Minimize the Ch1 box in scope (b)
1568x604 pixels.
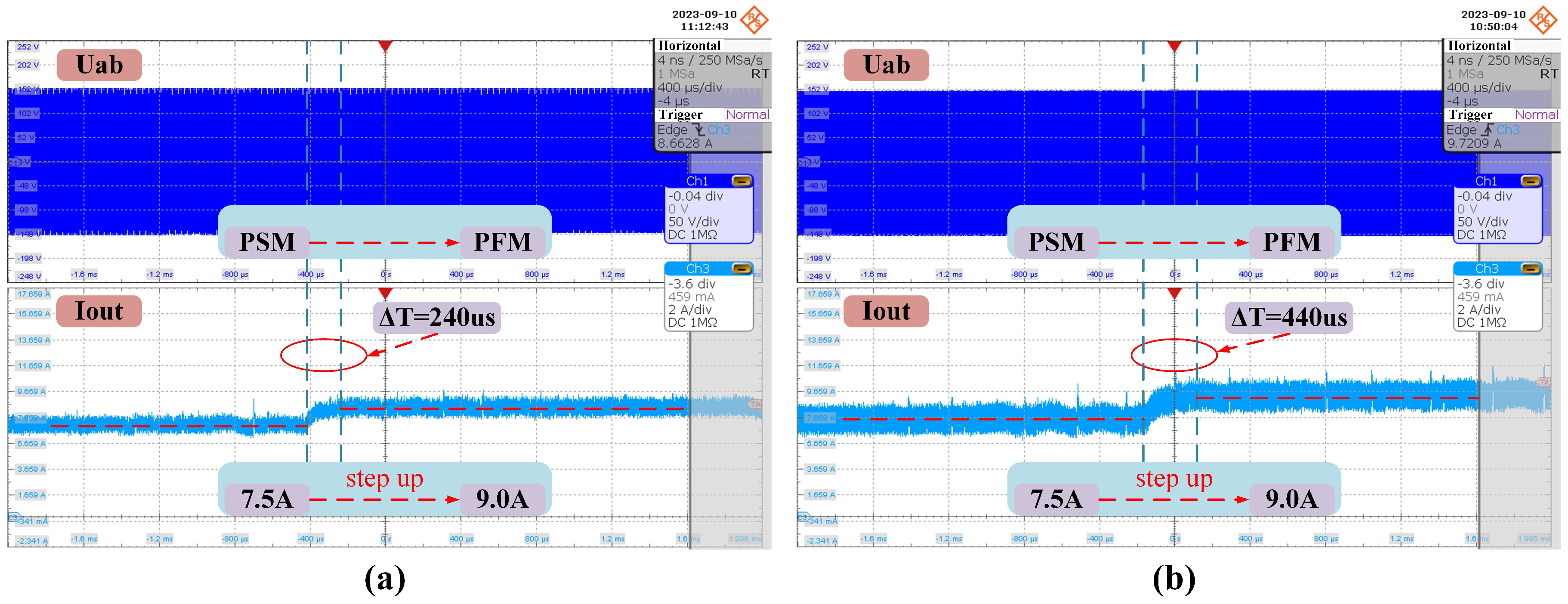1530,181
